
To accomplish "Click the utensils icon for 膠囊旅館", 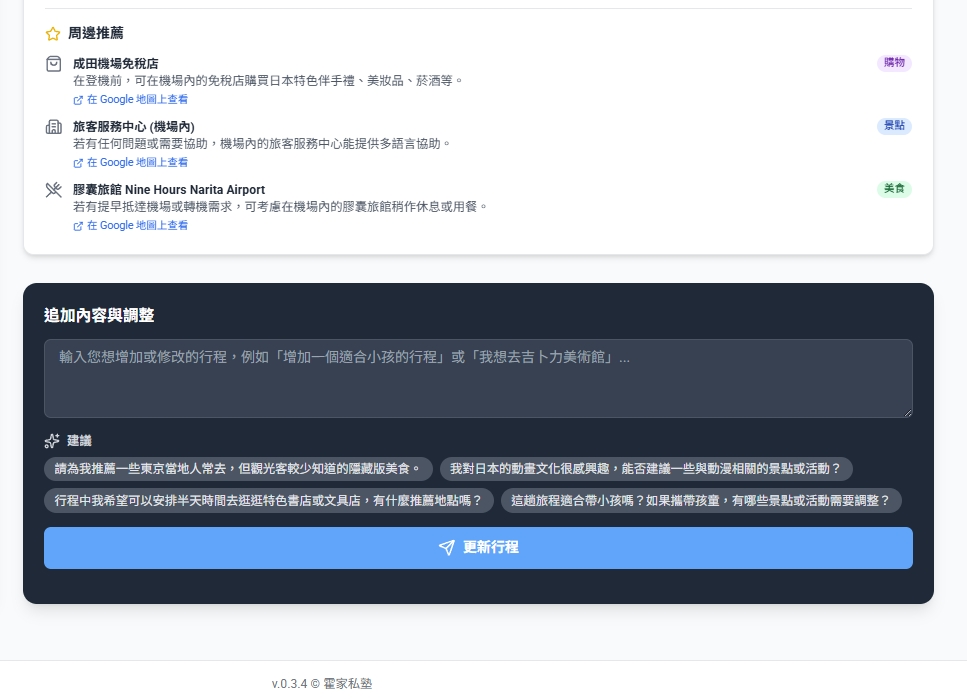I will pos(54,190).
